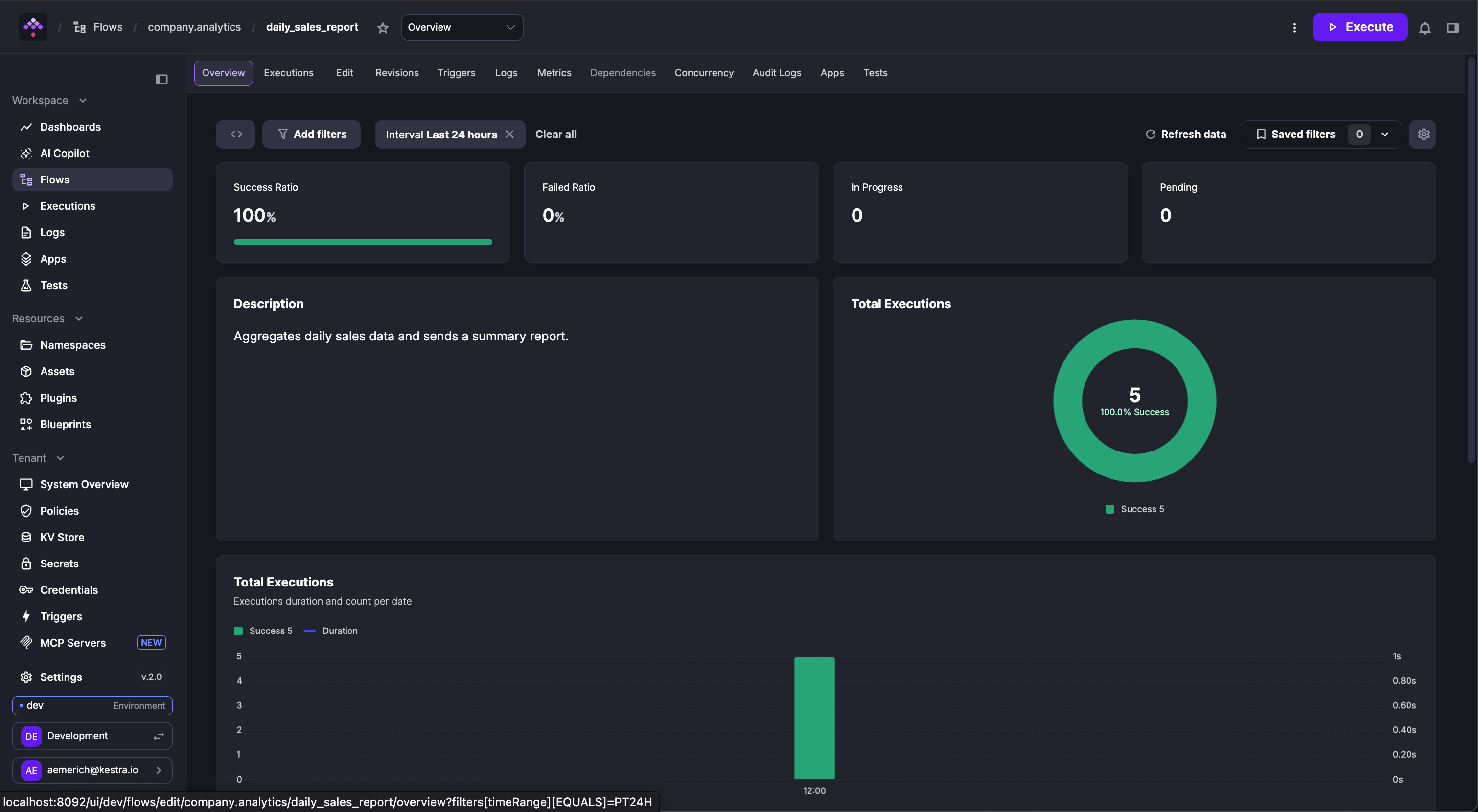This screenshot has width=1478, height=812.
Task: Open Executions in the sidebar
Action: 92,206
